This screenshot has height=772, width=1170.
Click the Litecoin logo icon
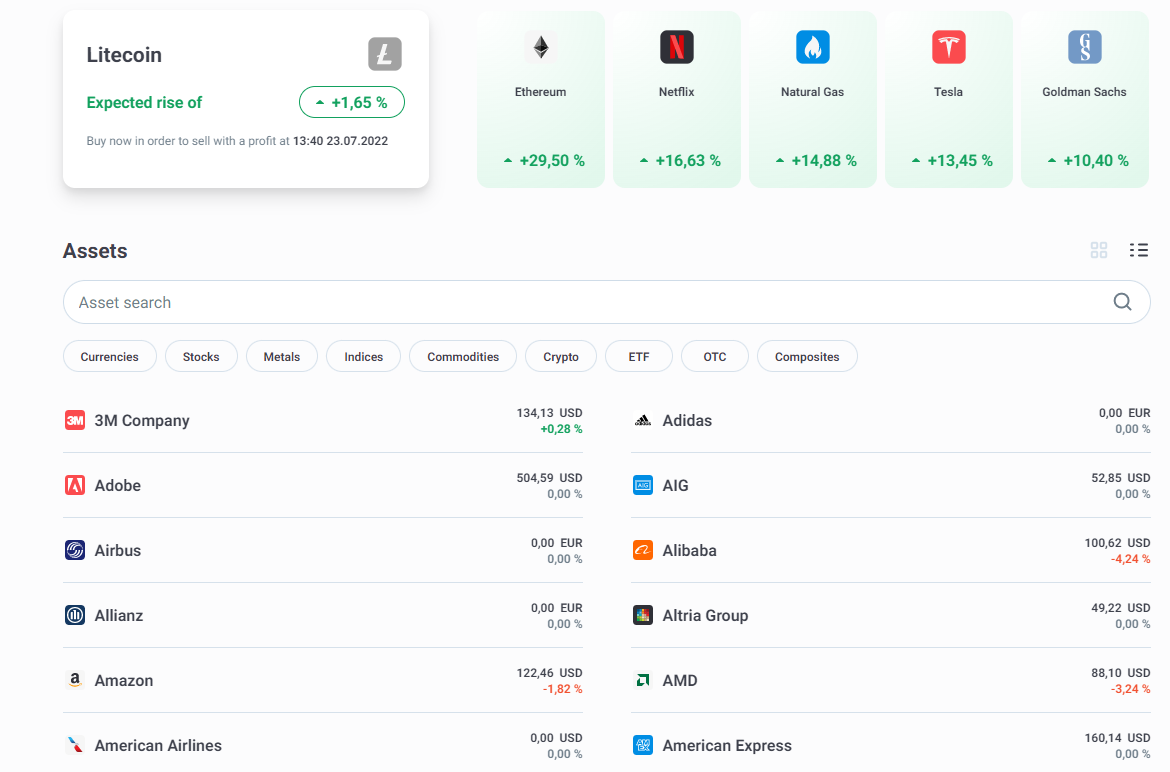[x=384, y=54]
